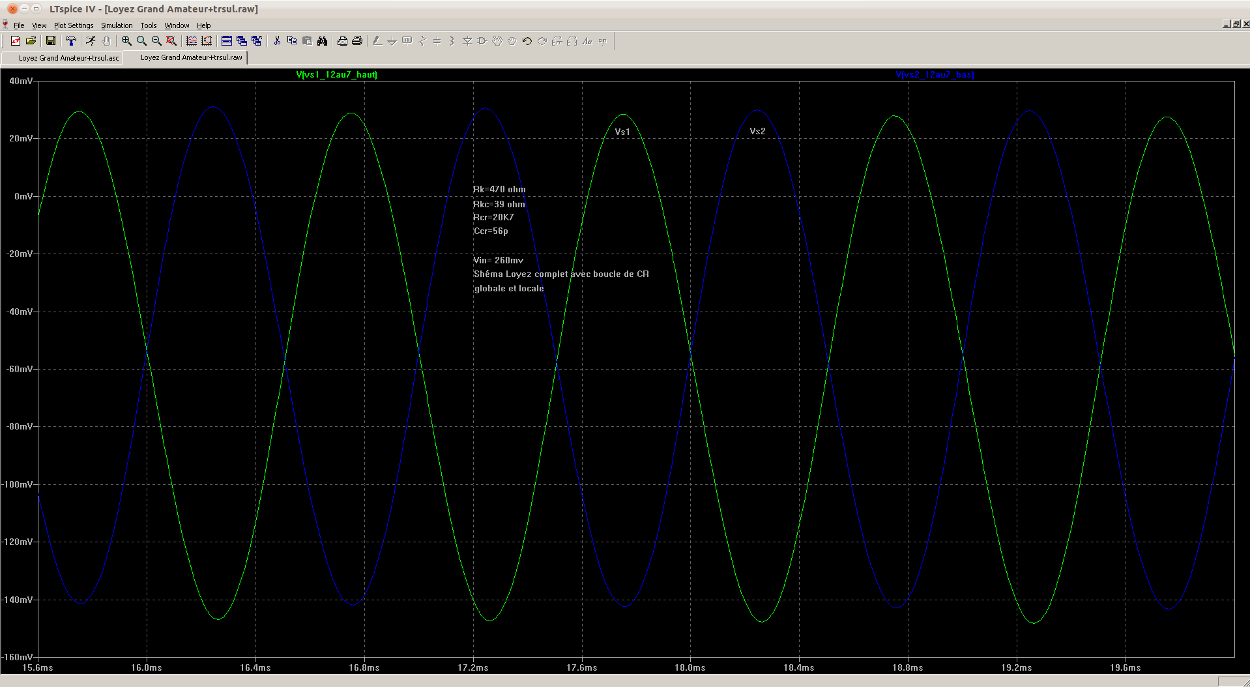This screenshot has width=1250, height=687.
Task: Select the Zoom In magnifier icon
Action: tap(126, 41)
